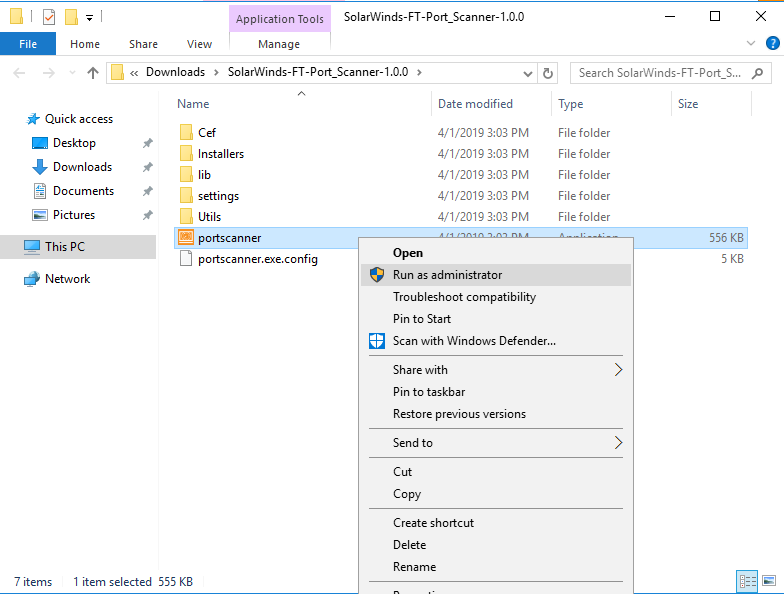Click the search magnifier icon

(758, 73)
